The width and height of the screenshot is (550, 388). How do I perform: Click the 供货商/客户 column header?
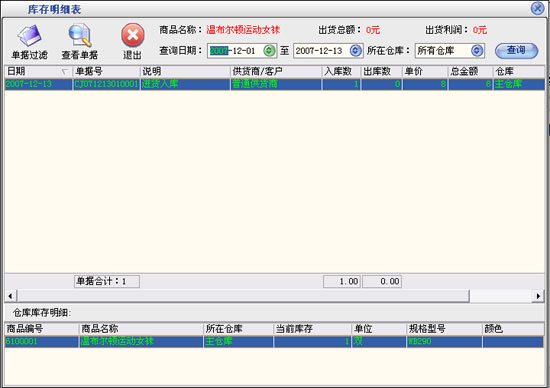(x=276, y=72)
